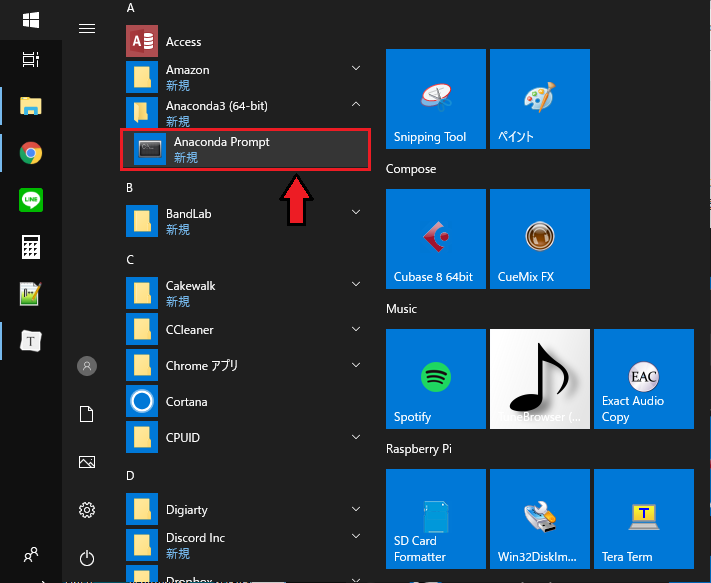
Task: Launch the Cubase 8 64bit tile
Action: point(436,239)
